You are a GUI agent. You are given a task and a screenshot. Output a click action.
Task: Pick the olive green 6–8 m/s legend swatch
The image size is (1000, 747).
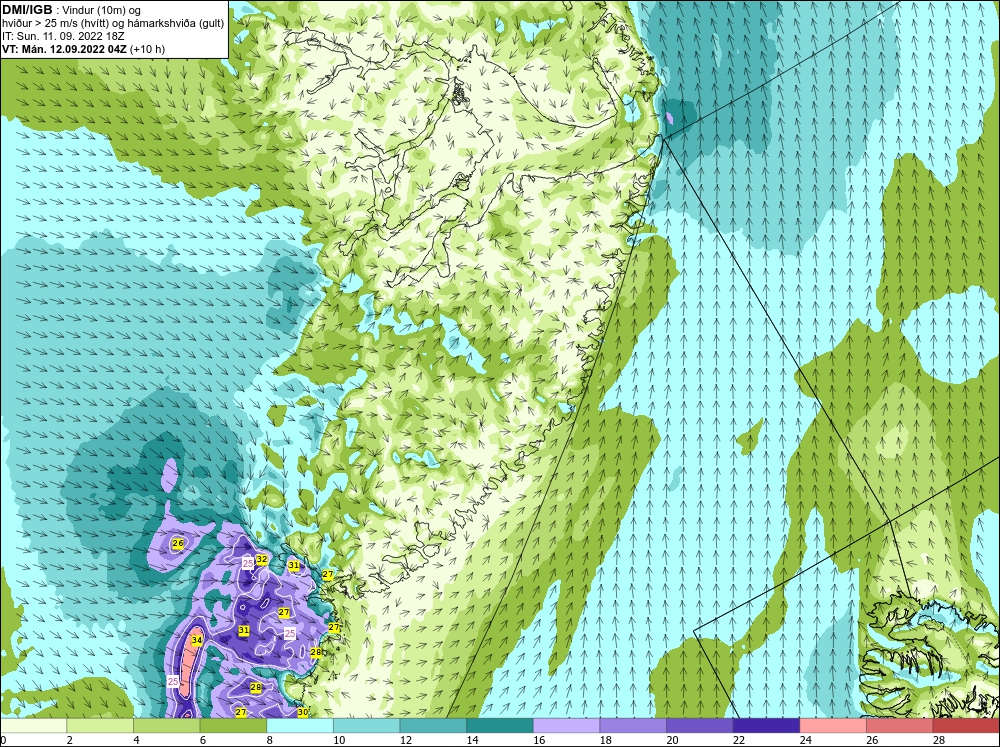coord(233,725)
